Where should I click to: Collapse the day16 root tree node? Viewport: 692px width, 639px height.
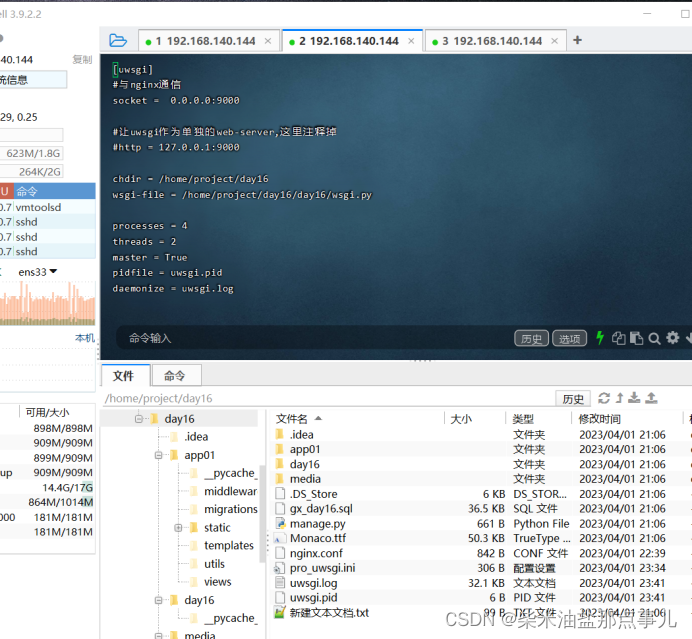pos(139,419)
